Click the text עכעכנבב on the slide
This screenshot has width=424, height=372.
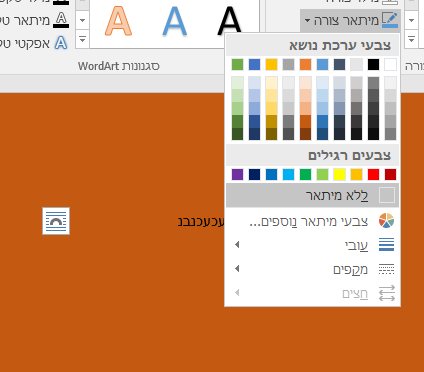tap(201, 222)
